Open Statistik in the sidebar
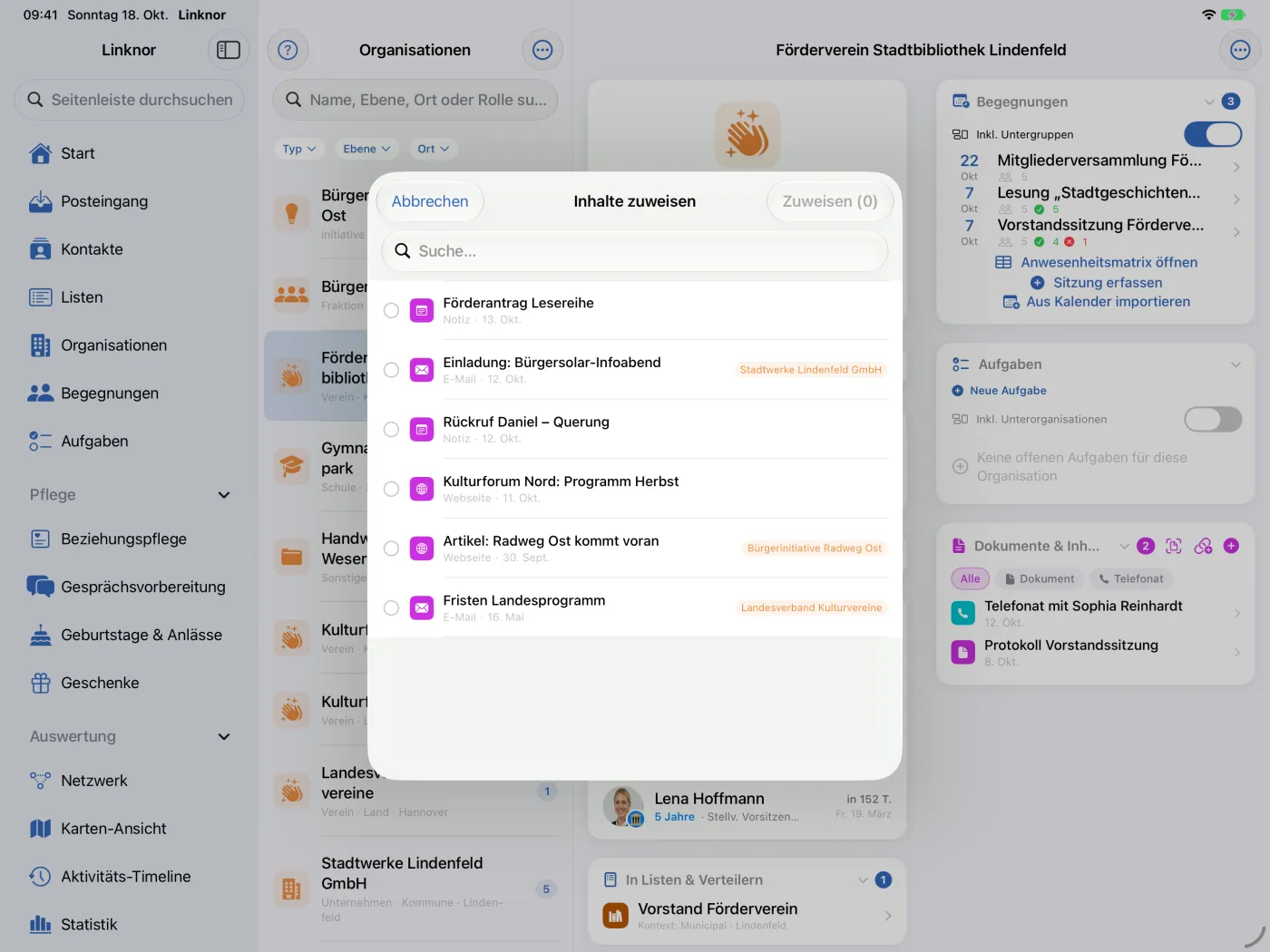The image size is (1270, 952). (129, 925)
